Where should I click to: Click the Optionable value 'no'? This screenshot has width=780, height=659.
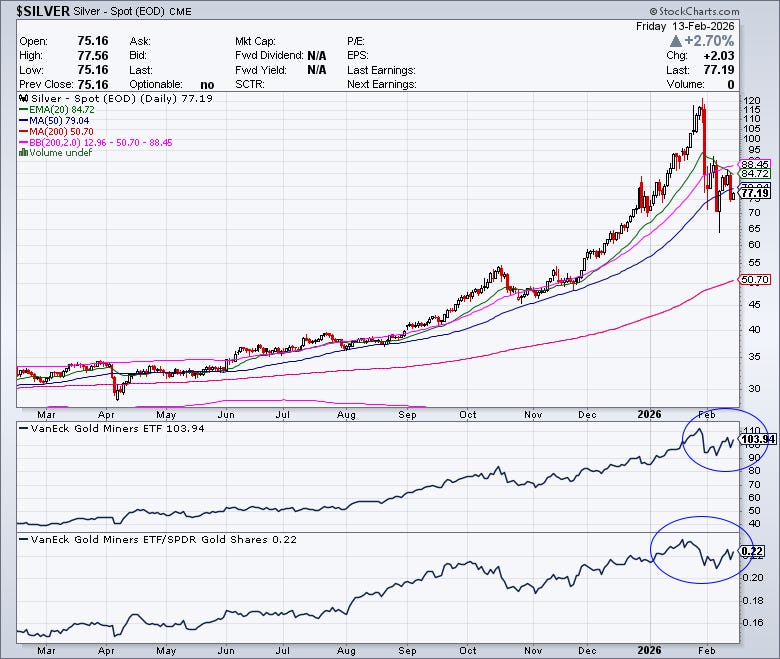tap(207, 85)
